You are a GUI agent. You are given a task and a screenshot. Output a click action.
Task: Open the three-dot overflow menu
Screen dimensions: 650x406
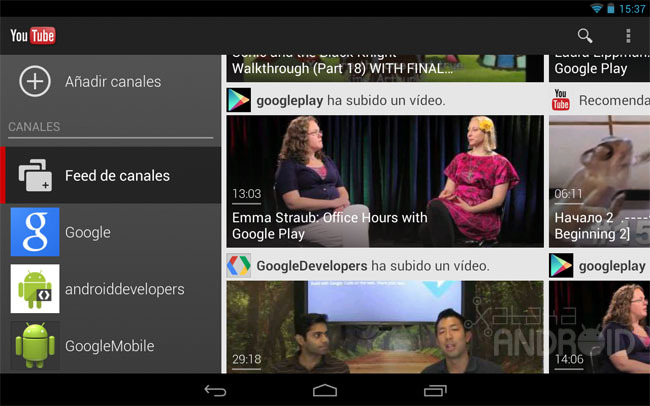coord(628,36)
